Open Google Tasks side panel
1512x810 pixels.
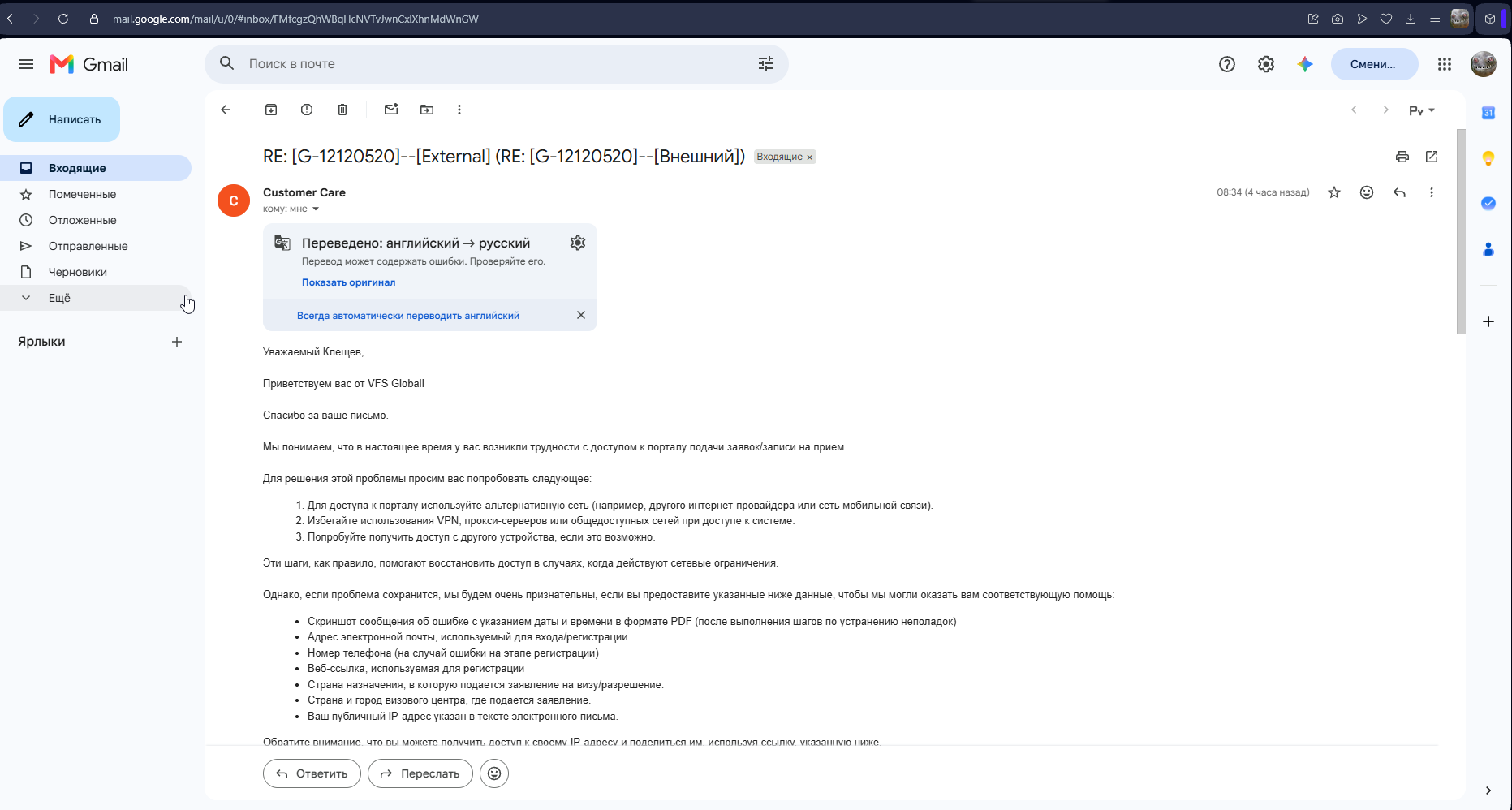[1488, 204]
